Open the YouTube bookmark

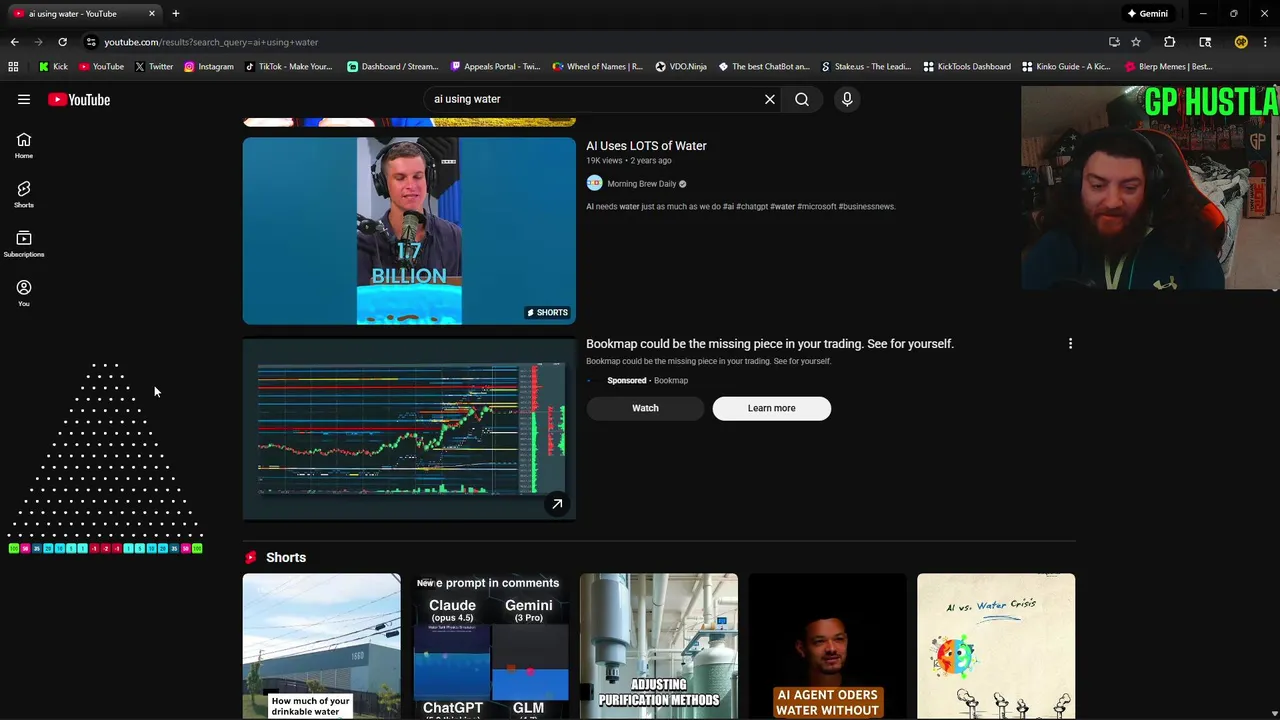(101, 67)
